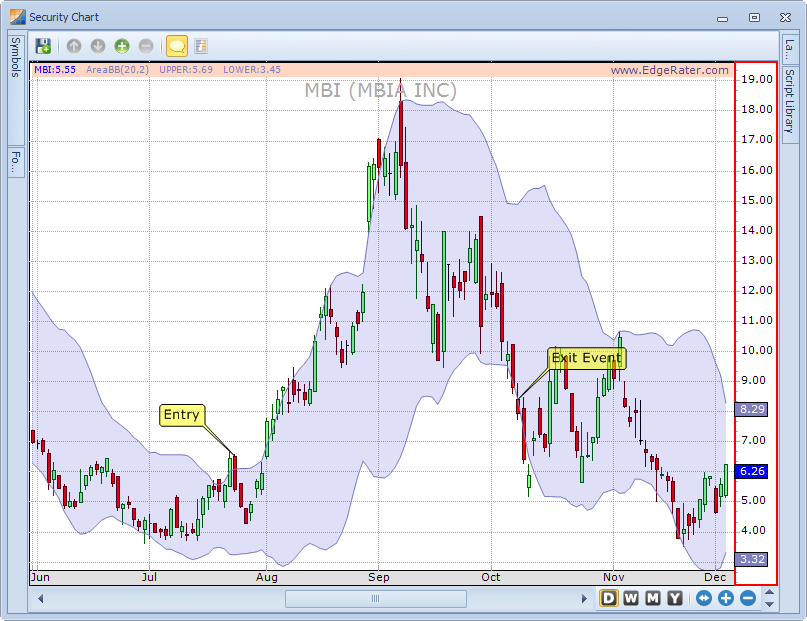Switch chart to Daily timeframe

point(608,598)
